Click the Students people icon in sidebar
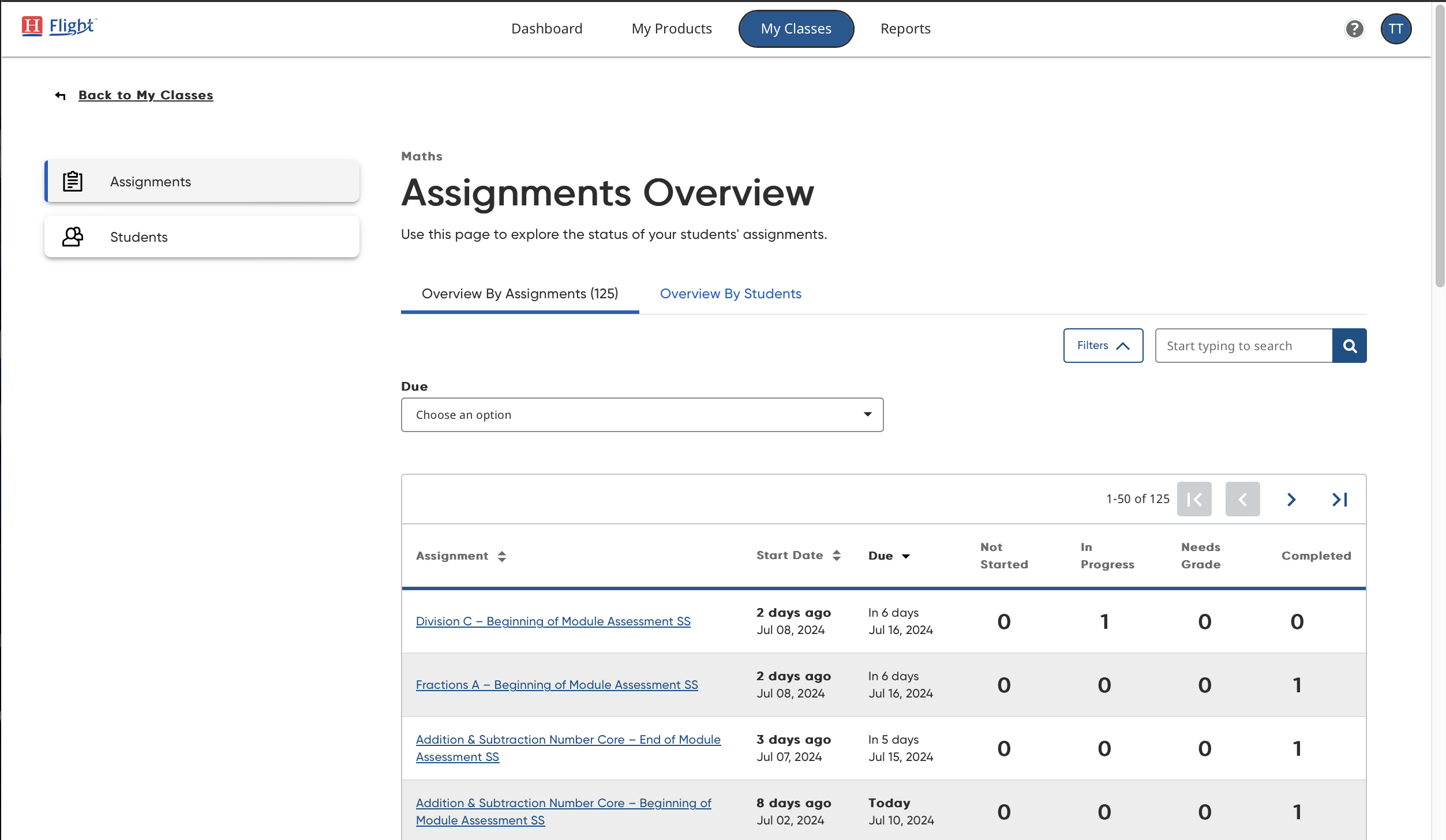Screen dimensions: 1446x840 pyautogui.click(x=73, y=237)
